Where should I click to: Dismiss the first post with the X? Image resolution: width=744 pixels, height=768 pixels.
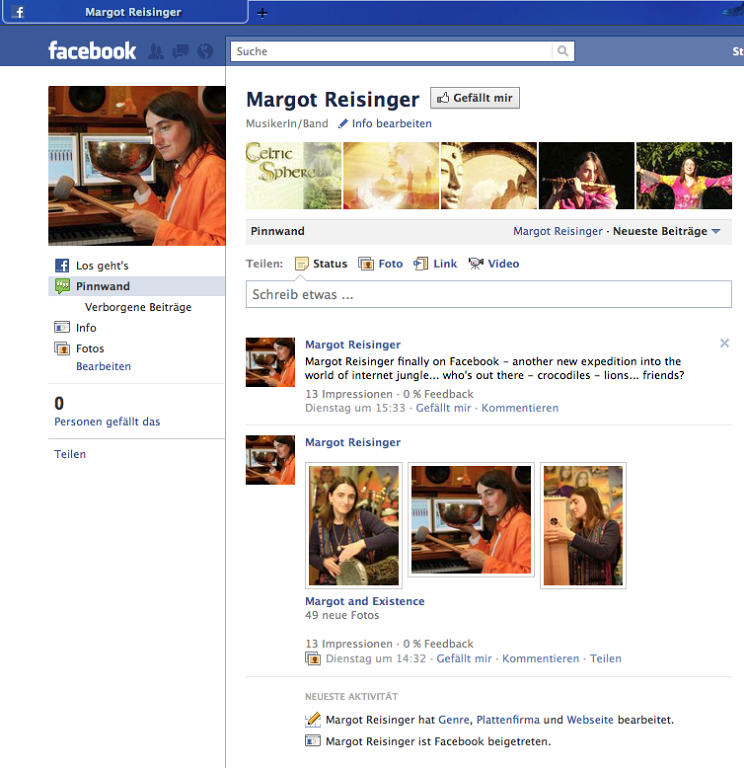click(x=724, y=343)
